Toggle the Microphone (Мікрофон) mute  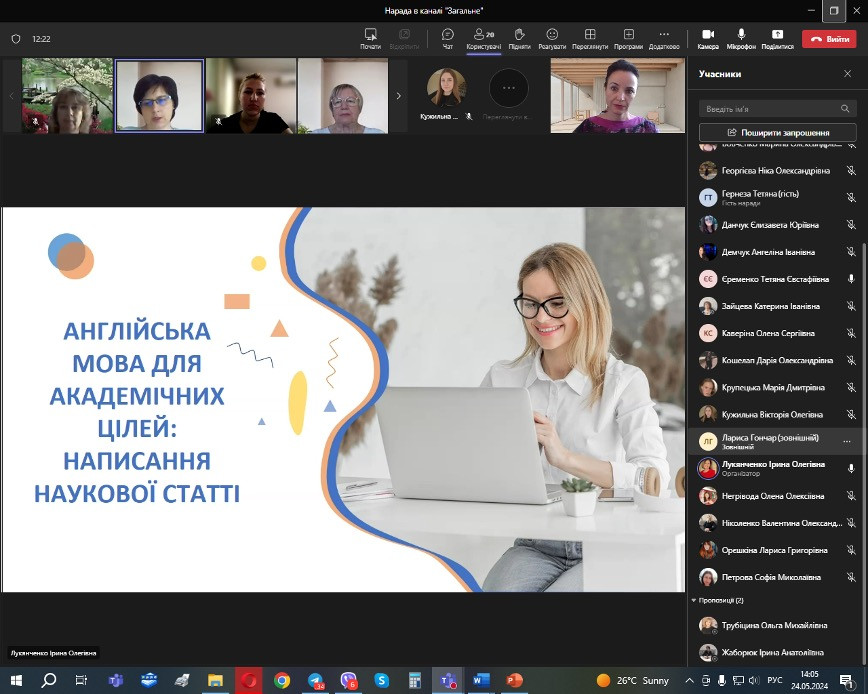click(741, 35)
